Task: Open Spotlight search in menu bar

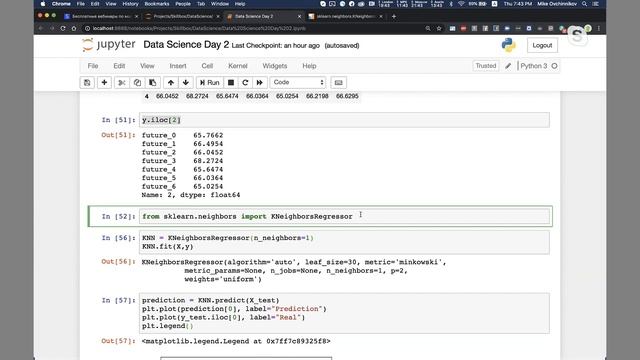Action: pyautogui.click(x=584, y=4)
